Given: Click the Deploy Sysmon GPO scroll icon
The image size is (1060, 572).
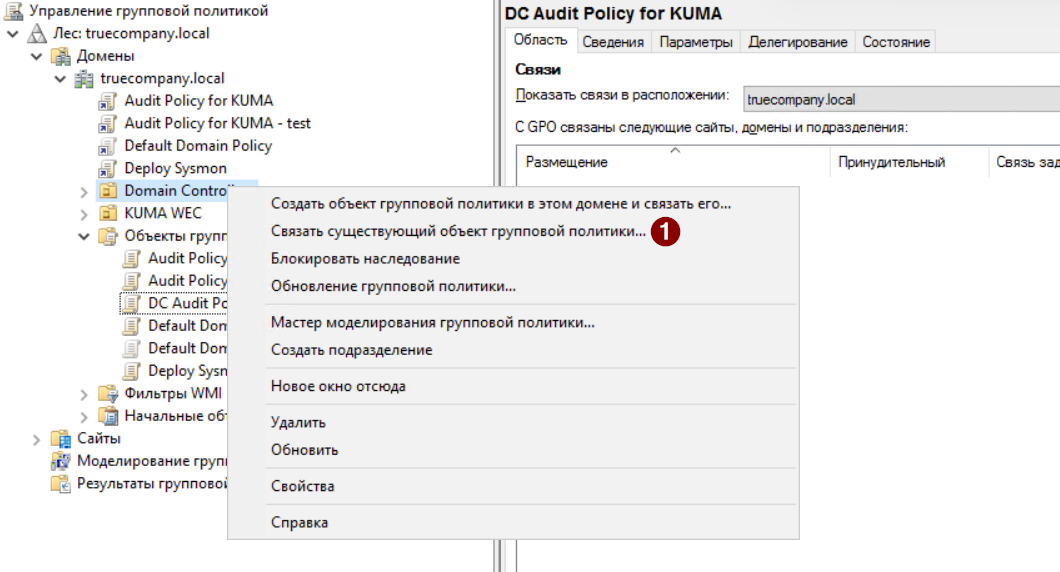Looking at the screenshot, I should click(132, 371).
